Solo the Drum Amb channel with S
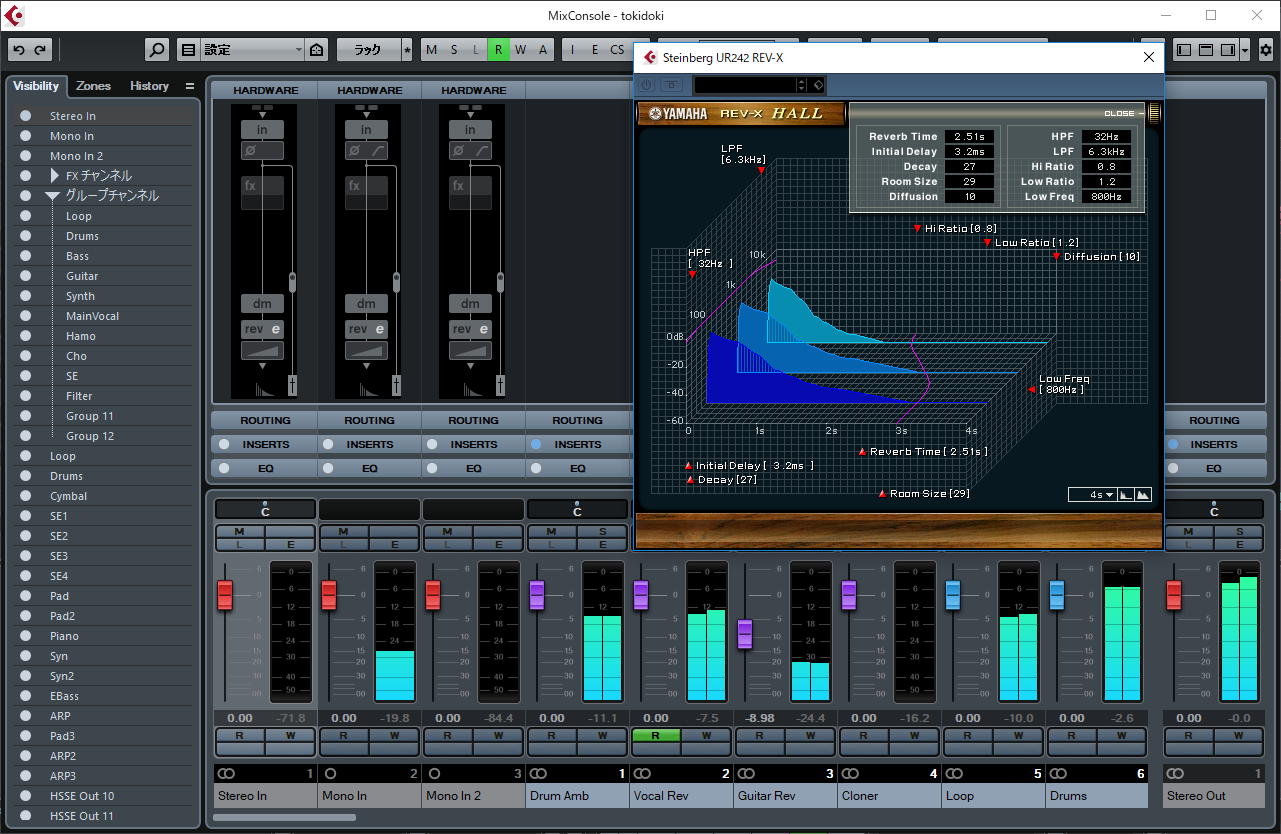Screen dimensions: 1281x834 [x=602, y=531]
